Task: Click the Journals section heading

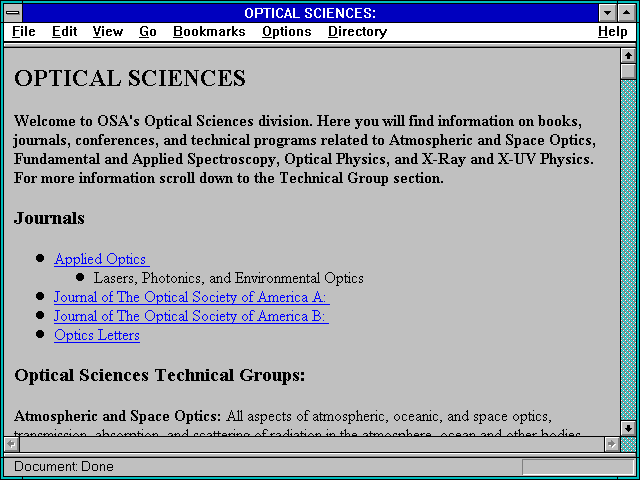Action: tap(49, 218)
